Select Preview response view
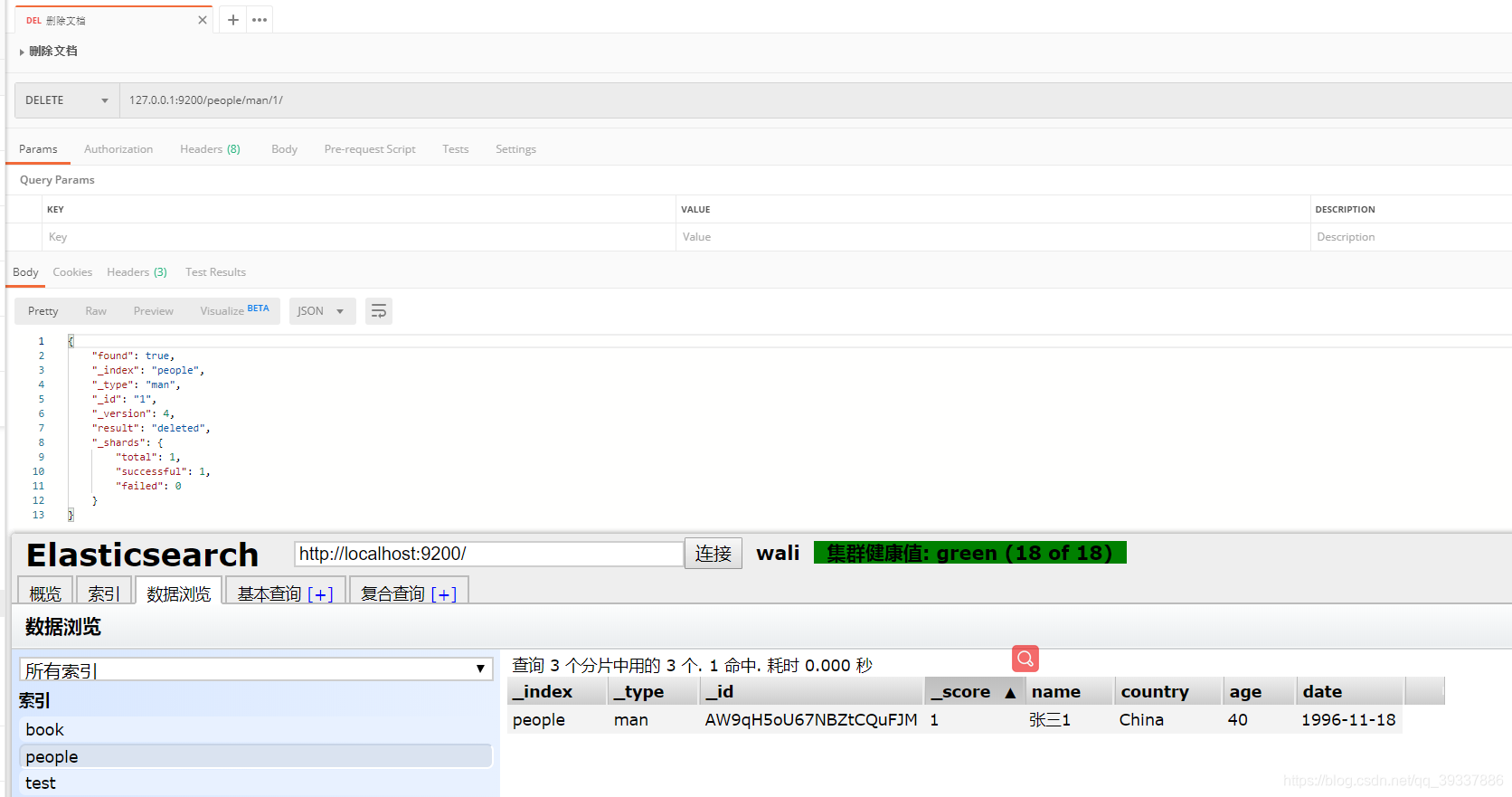 click(x=153, y=311)
